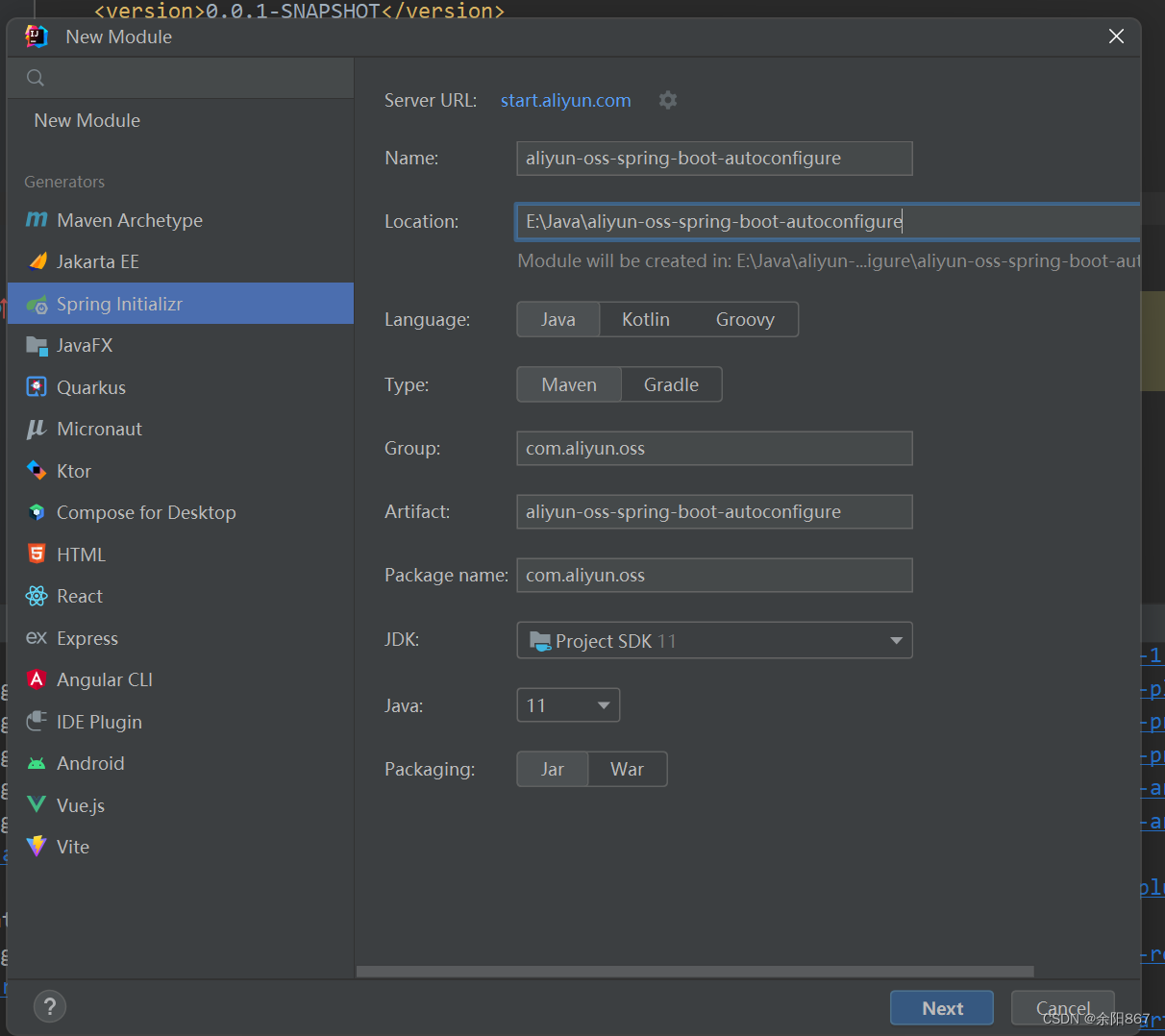Switch language to Kotlin
This screenshot has width=1165, height=1036.
(x=645, y=319)
